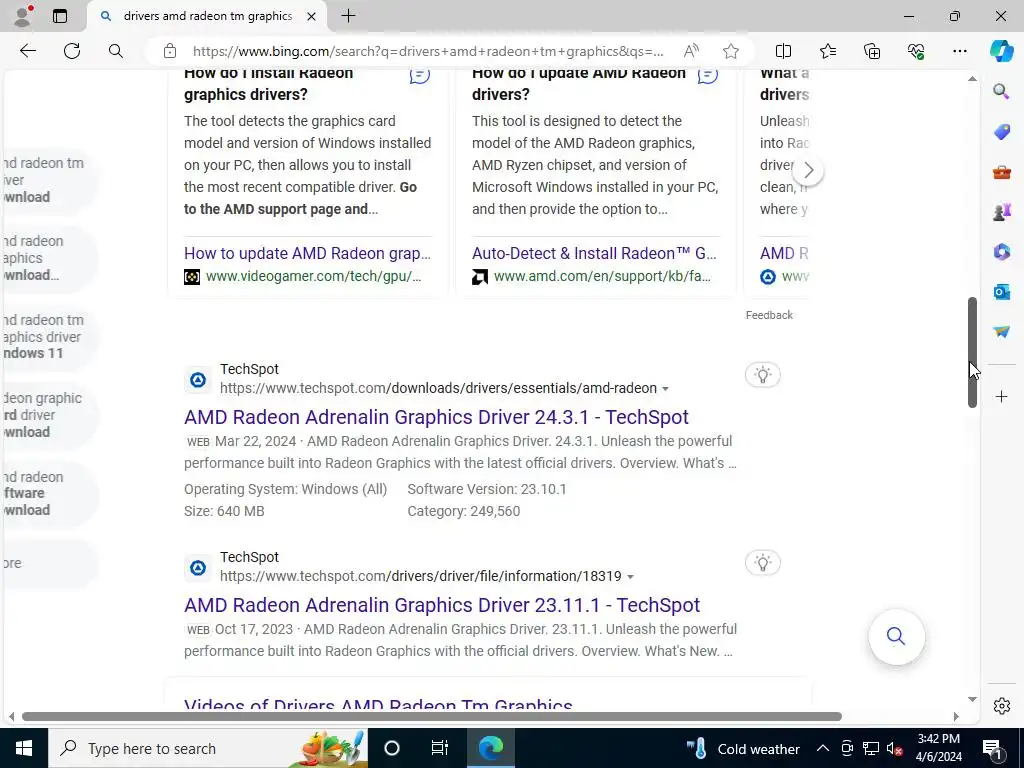Open Auto-Detect & Install Radeon link
The height and width of the screenshot is (768, 1024).
594,253
